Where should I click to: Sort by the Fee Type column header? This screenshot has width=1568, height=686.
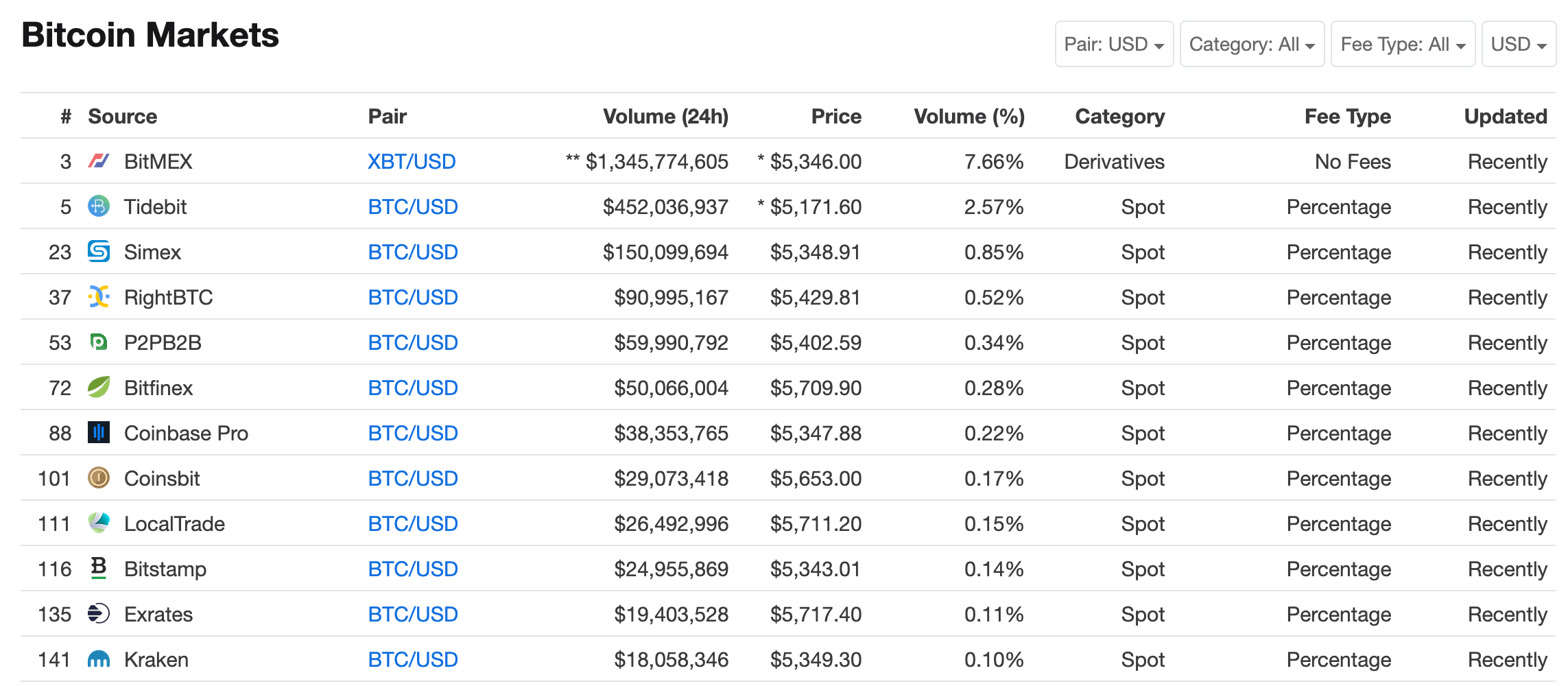point(1347,117)
